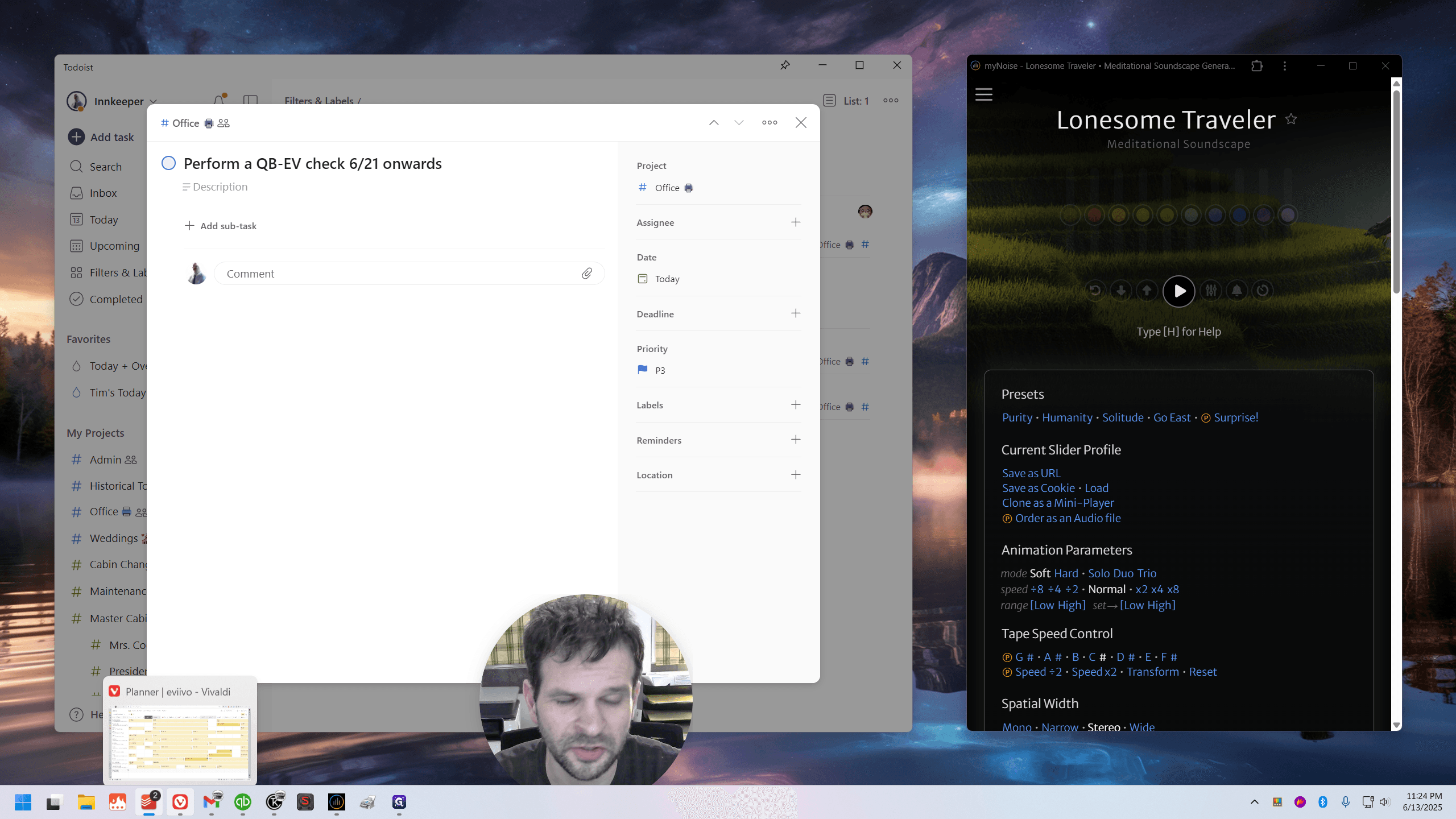Select Hard animation mode
Image resolution: width=1456 pixels, height=819 pixels.
click(x=1066, y=573)
